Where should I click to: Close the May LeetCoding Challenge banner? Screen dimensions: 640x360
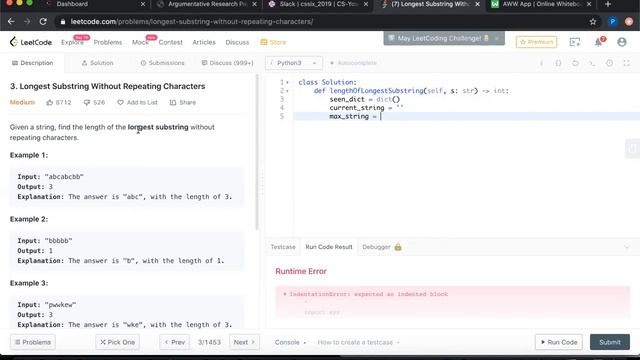click(x=496, y=38)
